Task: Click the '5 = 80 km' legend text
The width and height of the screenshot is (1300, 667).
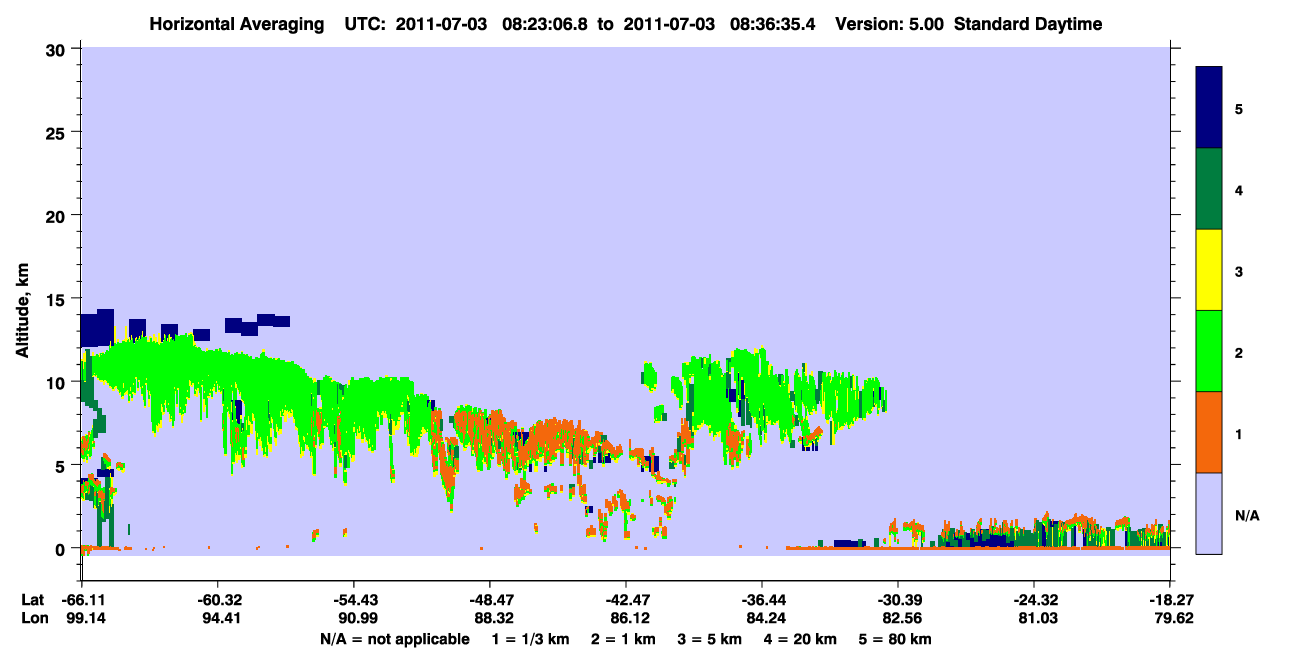Action: tap(894, 639)
